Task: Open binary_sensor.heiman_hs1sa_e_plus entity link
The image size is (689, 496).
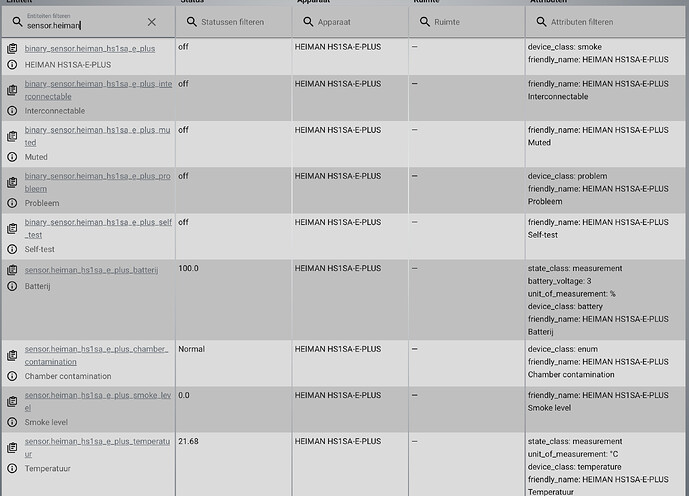Action: 90,48
